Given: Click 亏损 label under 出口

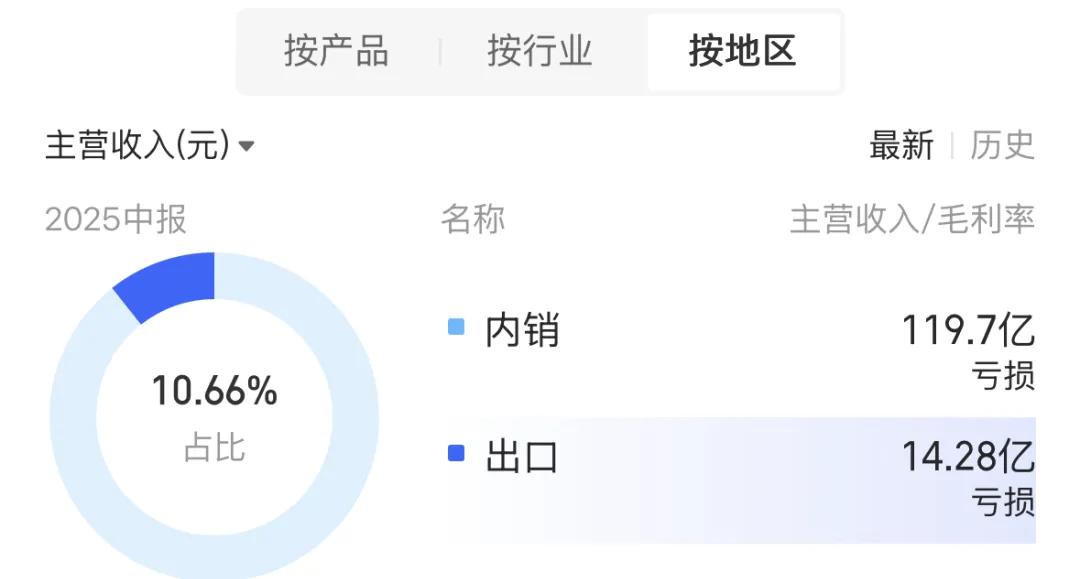Looking at the screenshot, I should [x=1003, y=502].
